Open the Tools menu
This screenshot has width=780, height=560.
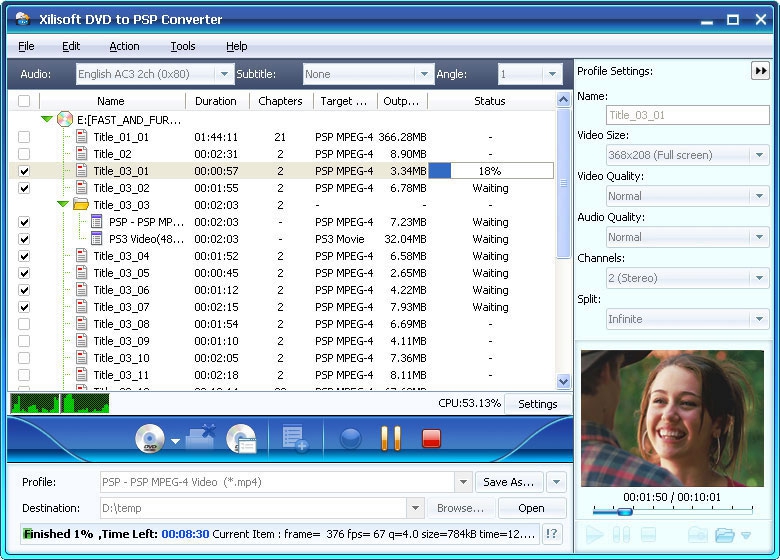183,46
